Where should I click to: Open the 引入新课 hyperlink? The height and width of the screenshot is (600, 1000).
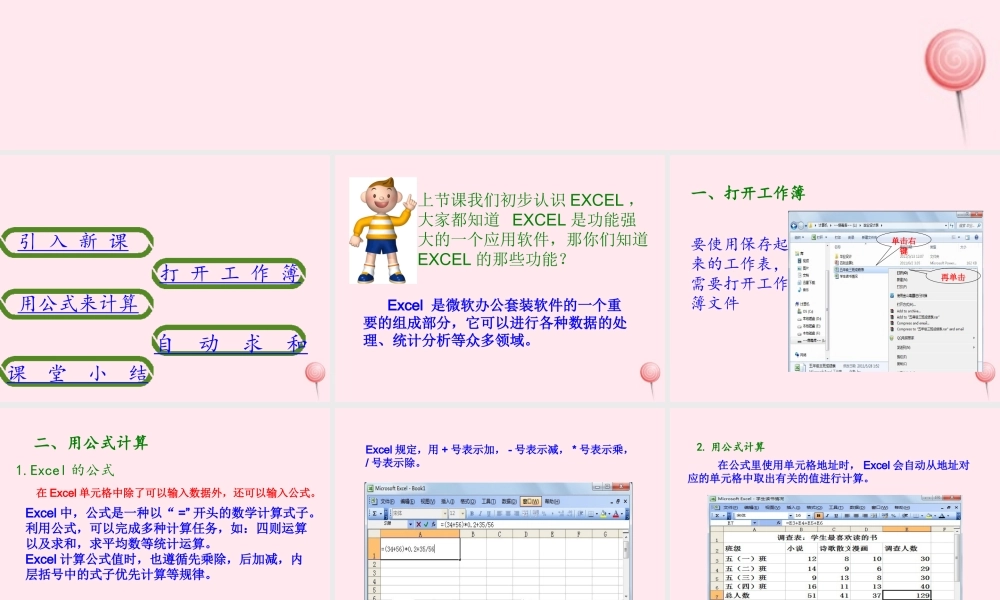click(73, 242)
